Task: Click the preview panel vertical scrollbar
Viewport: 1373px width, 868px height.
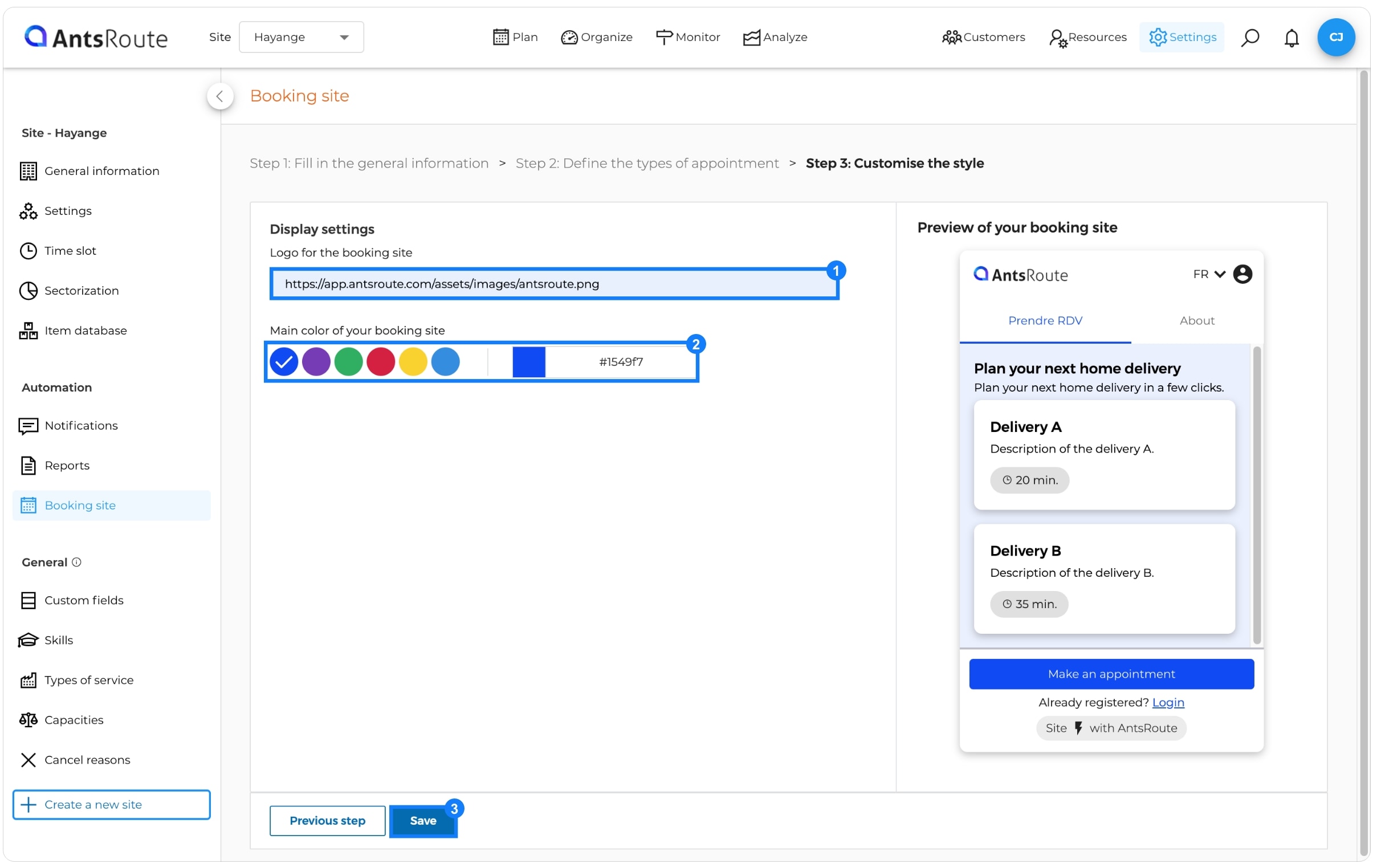Action: (1257, 495)
